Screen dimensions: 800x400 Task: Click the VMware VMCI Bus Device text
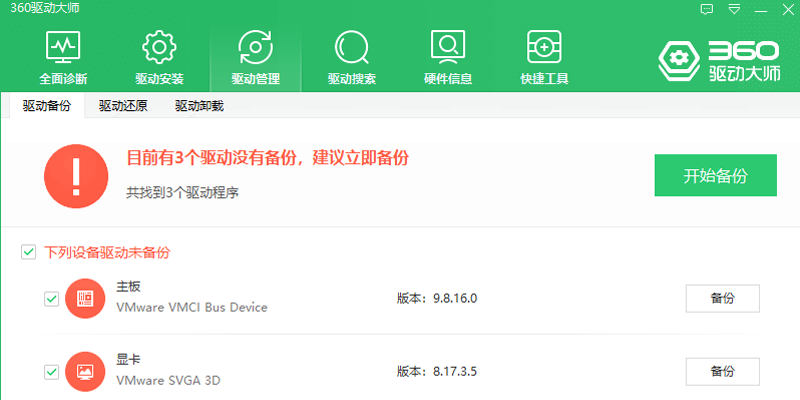[192, 307]
